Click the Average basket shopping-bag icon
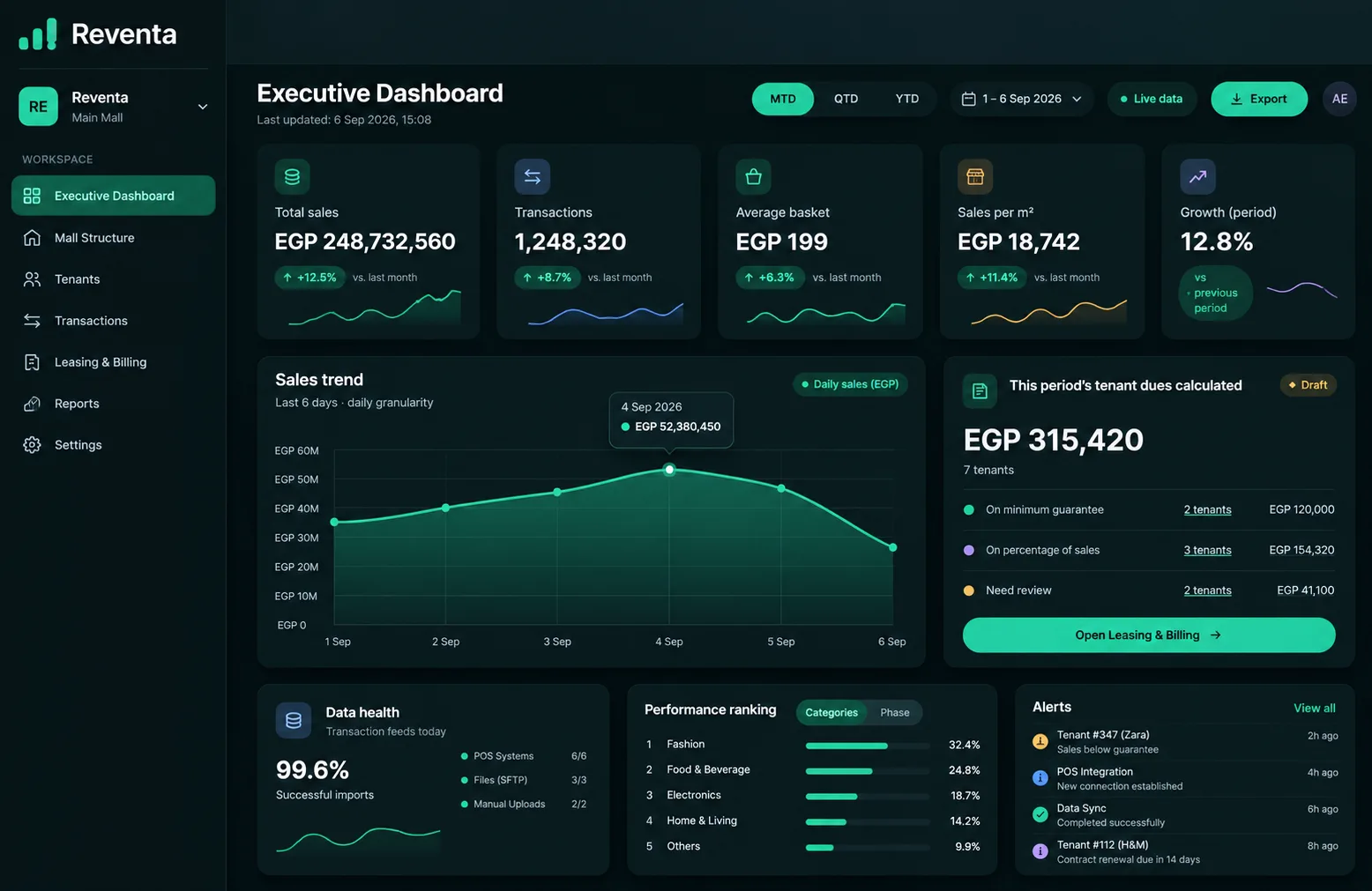 (754, 176)
